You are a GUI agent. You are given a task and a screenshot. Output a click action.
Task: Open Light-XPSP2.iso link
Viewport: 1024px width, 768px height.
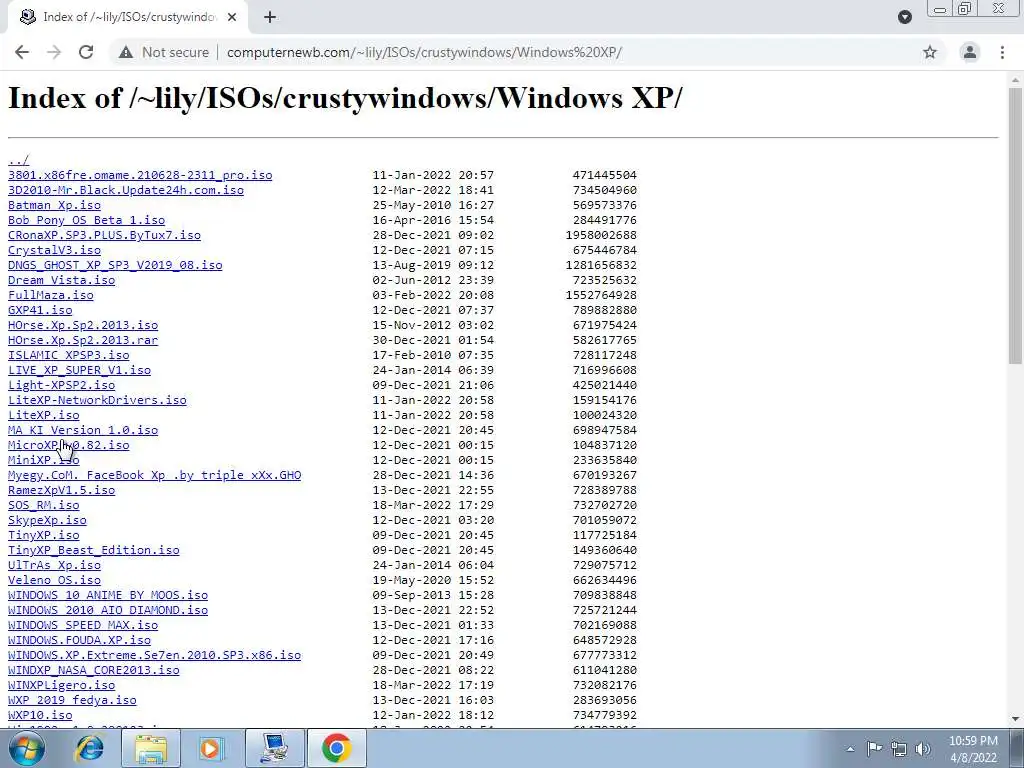point(61,385)
